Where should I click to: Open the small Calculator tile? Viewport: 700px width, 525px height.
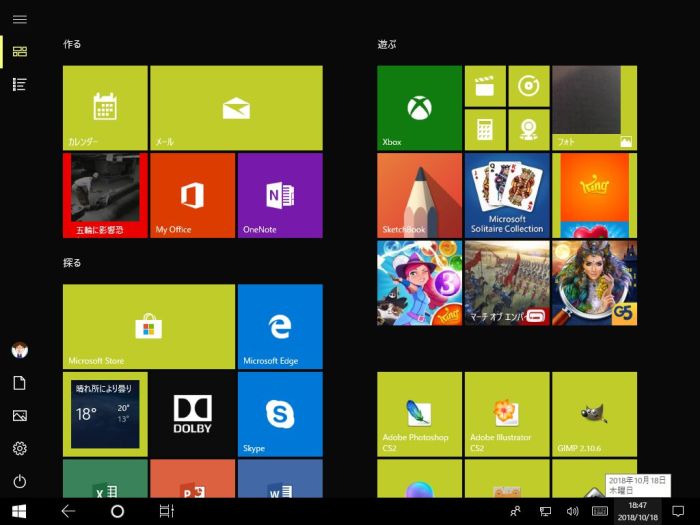tap(484, 130)
